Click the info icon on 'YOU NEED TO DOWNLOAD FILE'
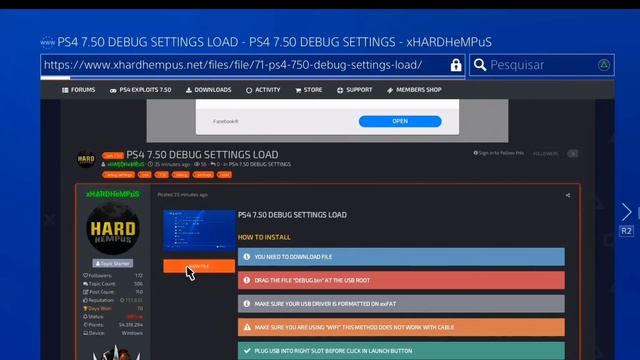Image resolution: width=640 pixels, height=360 pixels. (x=247, y=257)
